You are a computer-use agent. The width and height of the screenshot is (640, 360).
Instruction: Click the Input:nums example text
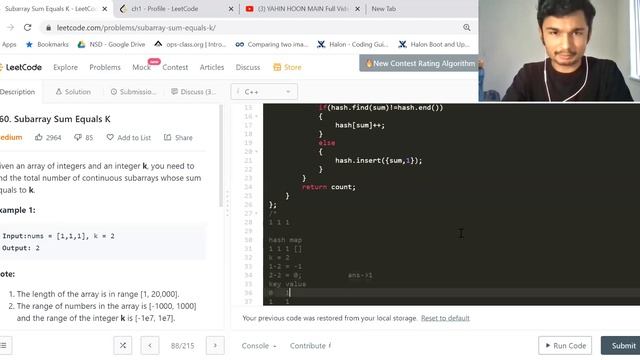click(x=58, y=236)
